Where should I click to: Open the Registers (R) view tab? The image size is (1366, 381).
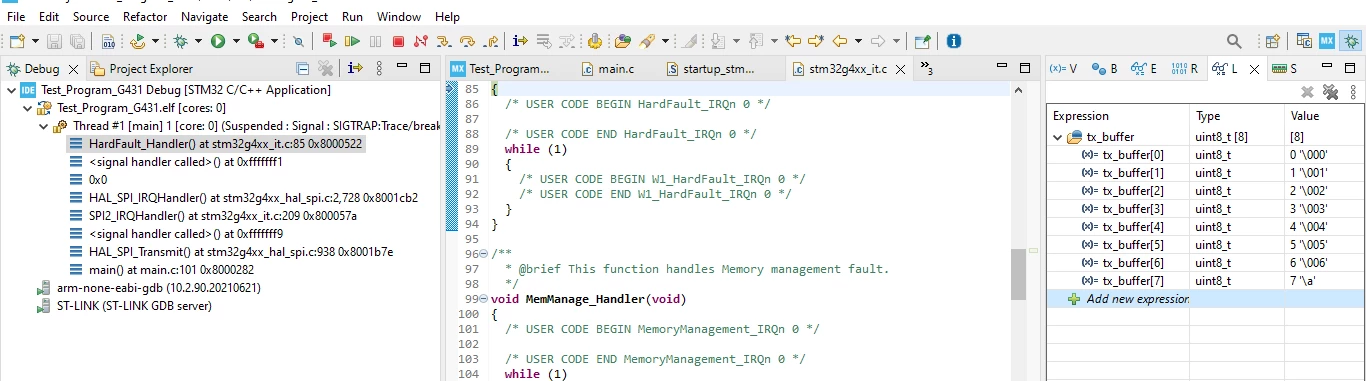(1185, 69)
